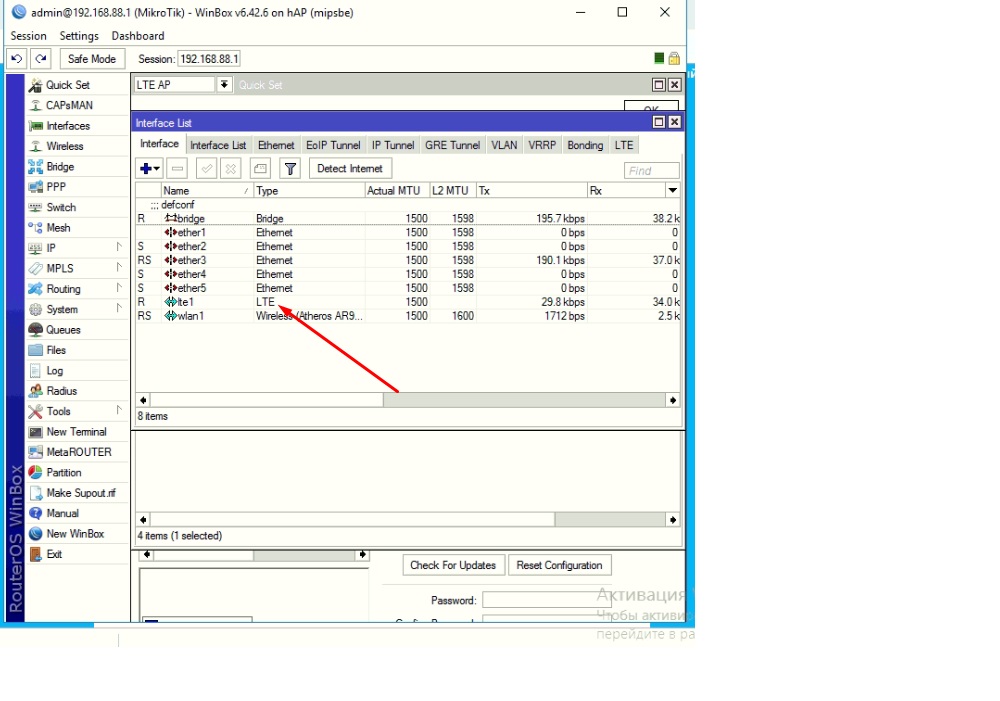Select the ether3 interface row
Image resolution: width=1000 pixels, height=701 pixels.
(408, 260)
